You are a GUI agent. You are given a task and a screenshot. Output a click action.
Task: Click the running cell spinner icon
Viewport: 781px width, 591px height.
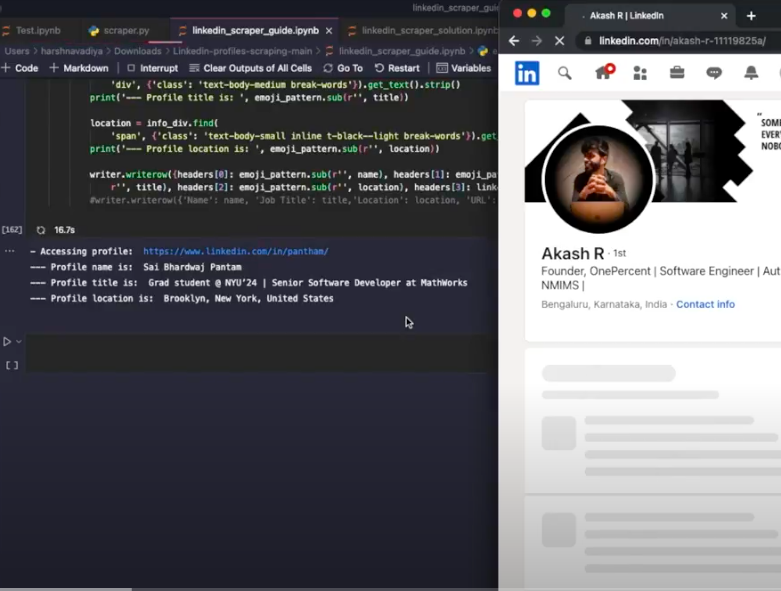41,230
